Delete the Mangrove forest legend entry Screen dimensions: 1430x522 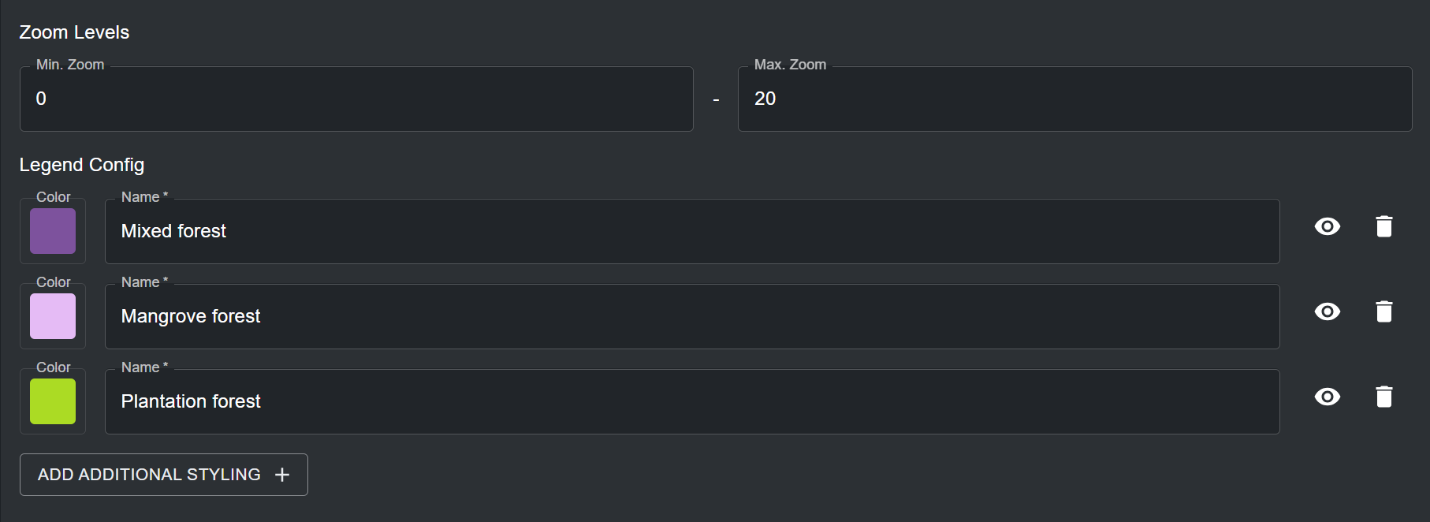(x=1383, y=312)
